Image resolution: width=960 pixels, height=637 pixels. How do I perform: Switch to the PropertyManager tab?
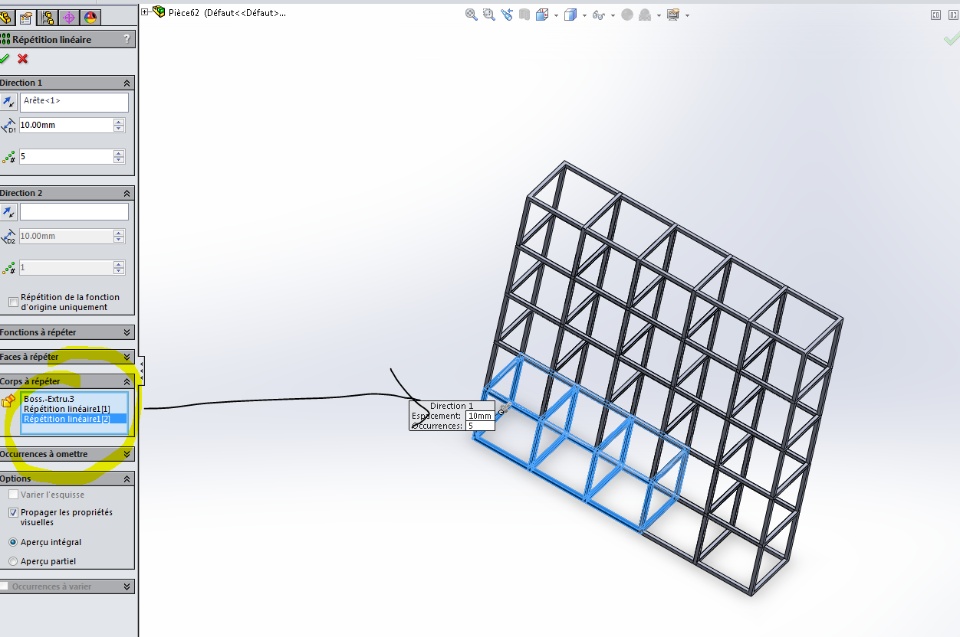pyautogui.click(x=26, y=18)
